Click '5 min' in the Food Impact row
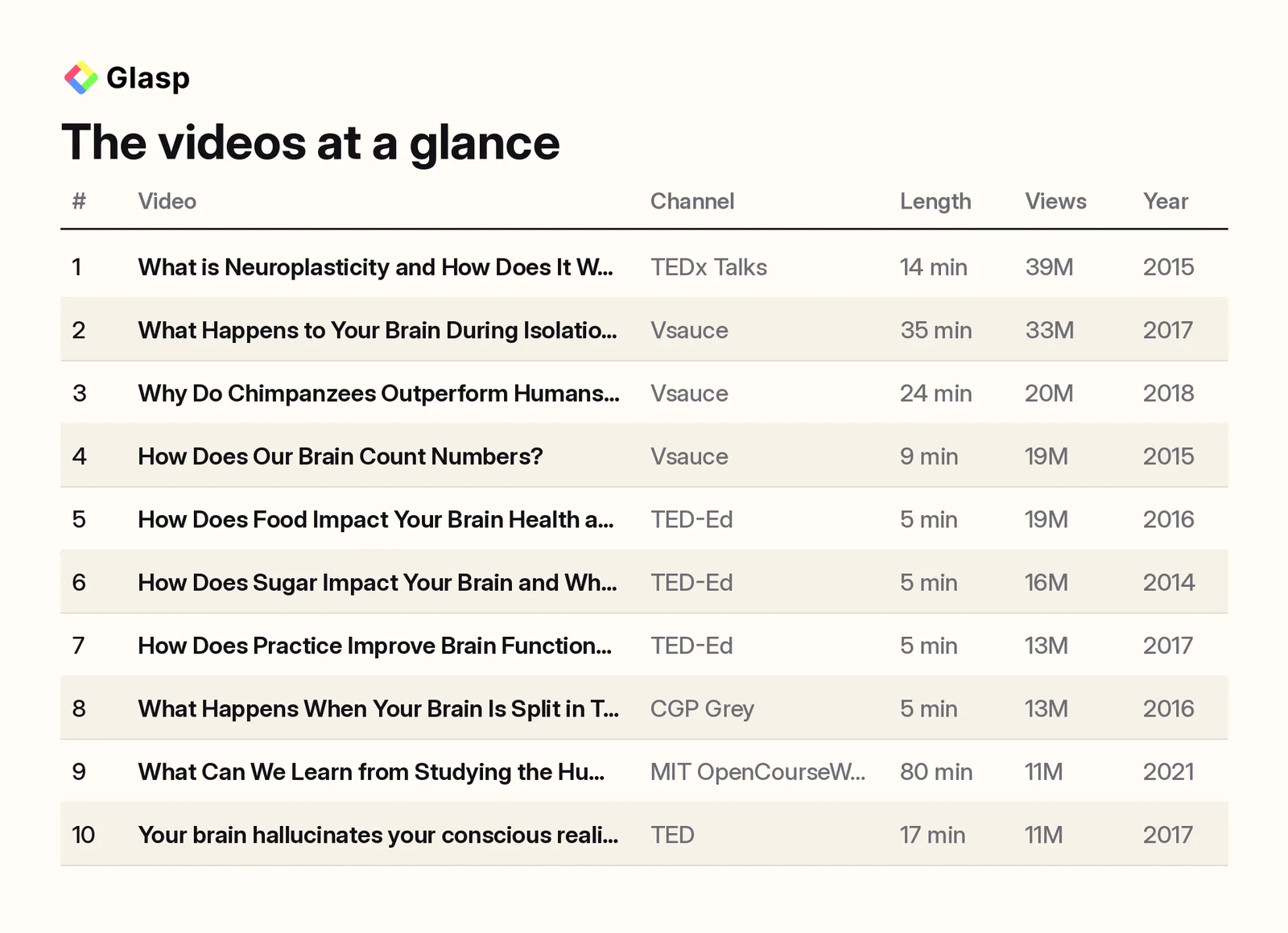1288x933 pixels. [929, 519]
